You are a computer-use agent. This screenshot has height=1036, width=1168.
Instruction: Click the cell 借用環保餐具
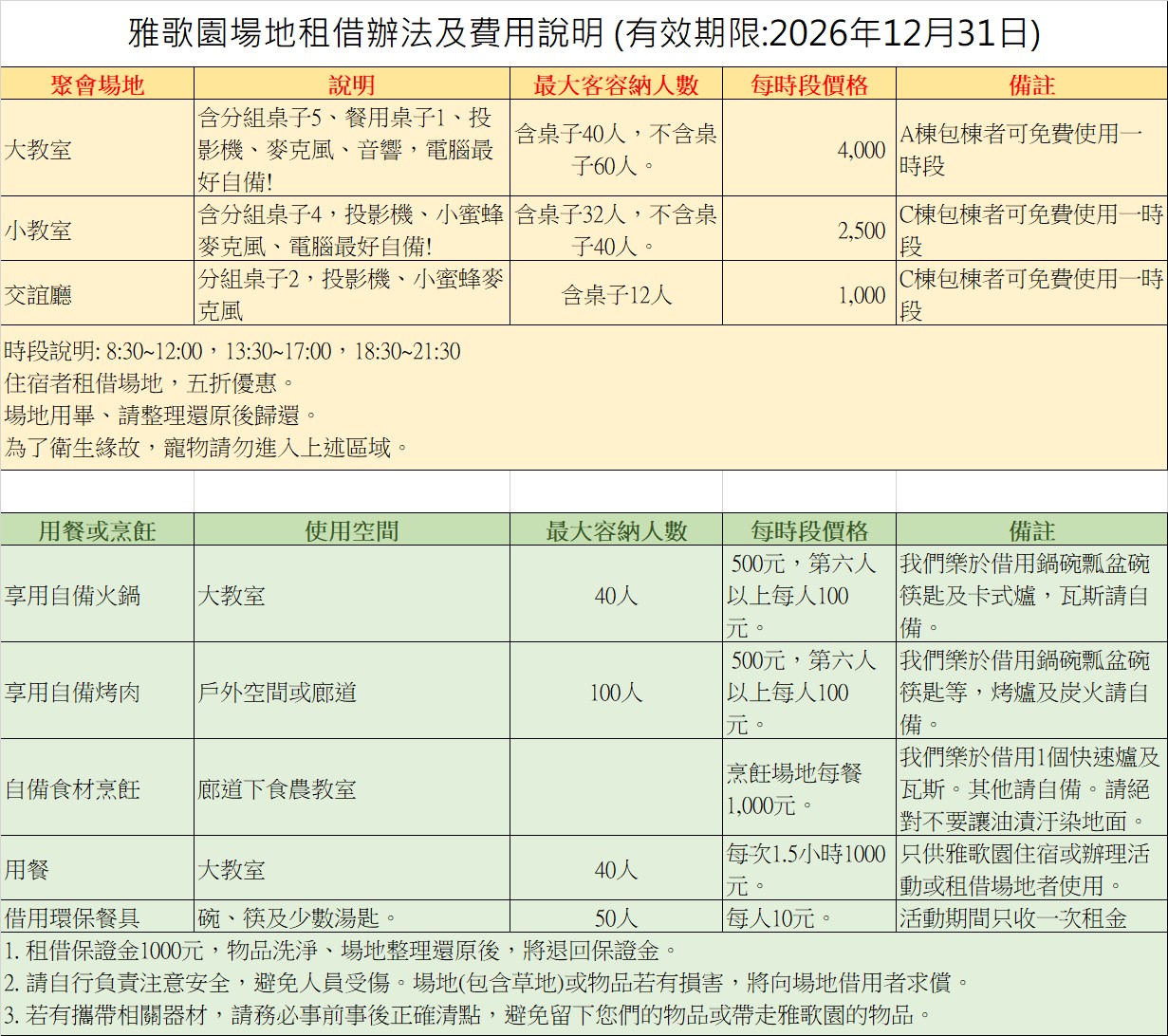(97, 916)
